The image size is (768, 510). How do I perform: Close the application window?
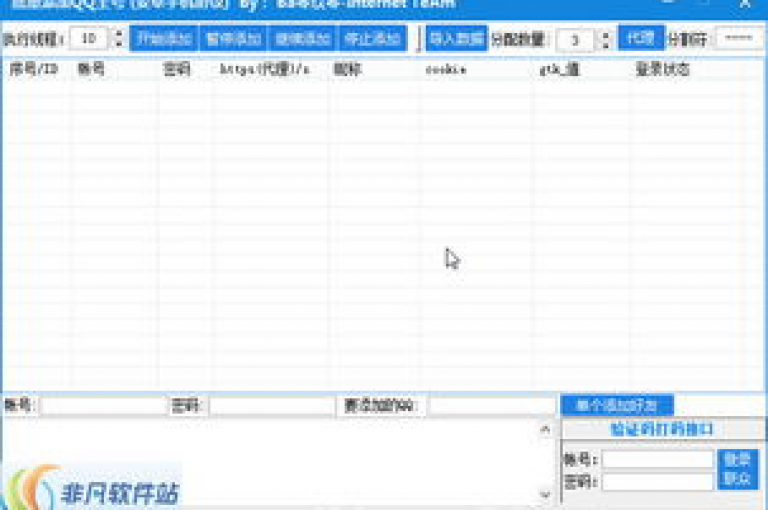pyautogui.click(x=745, y=3)
